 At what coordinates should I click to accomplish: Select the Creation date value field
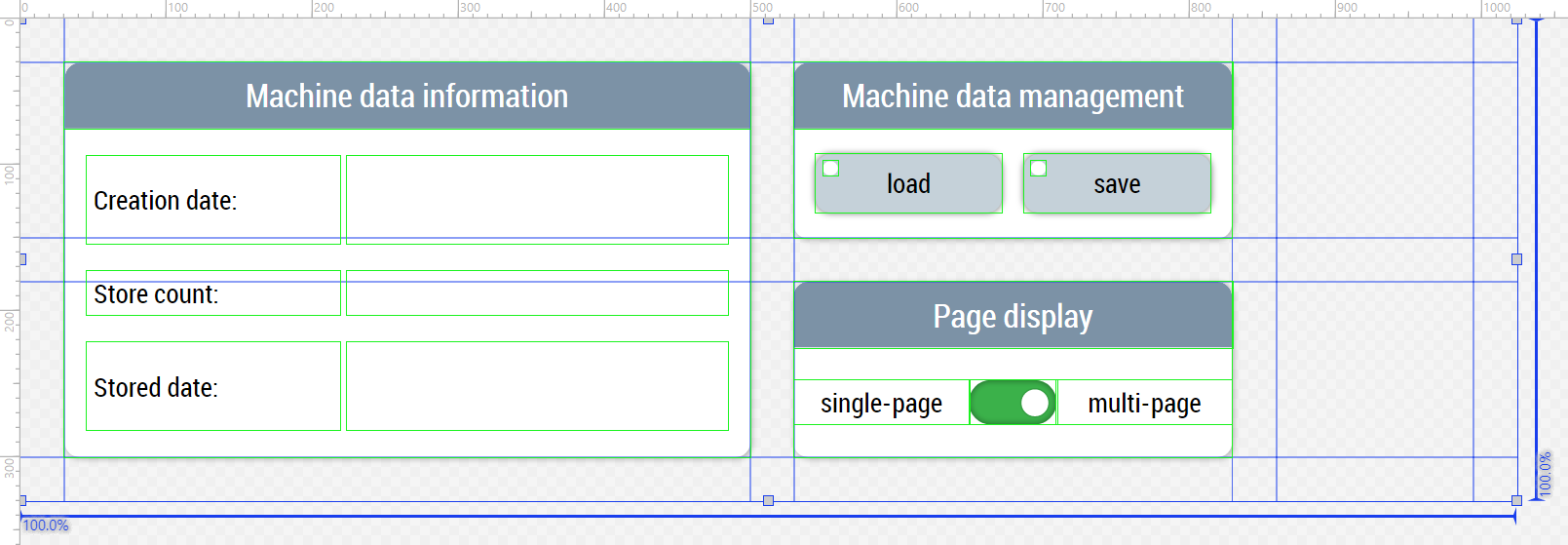(537, 200)
